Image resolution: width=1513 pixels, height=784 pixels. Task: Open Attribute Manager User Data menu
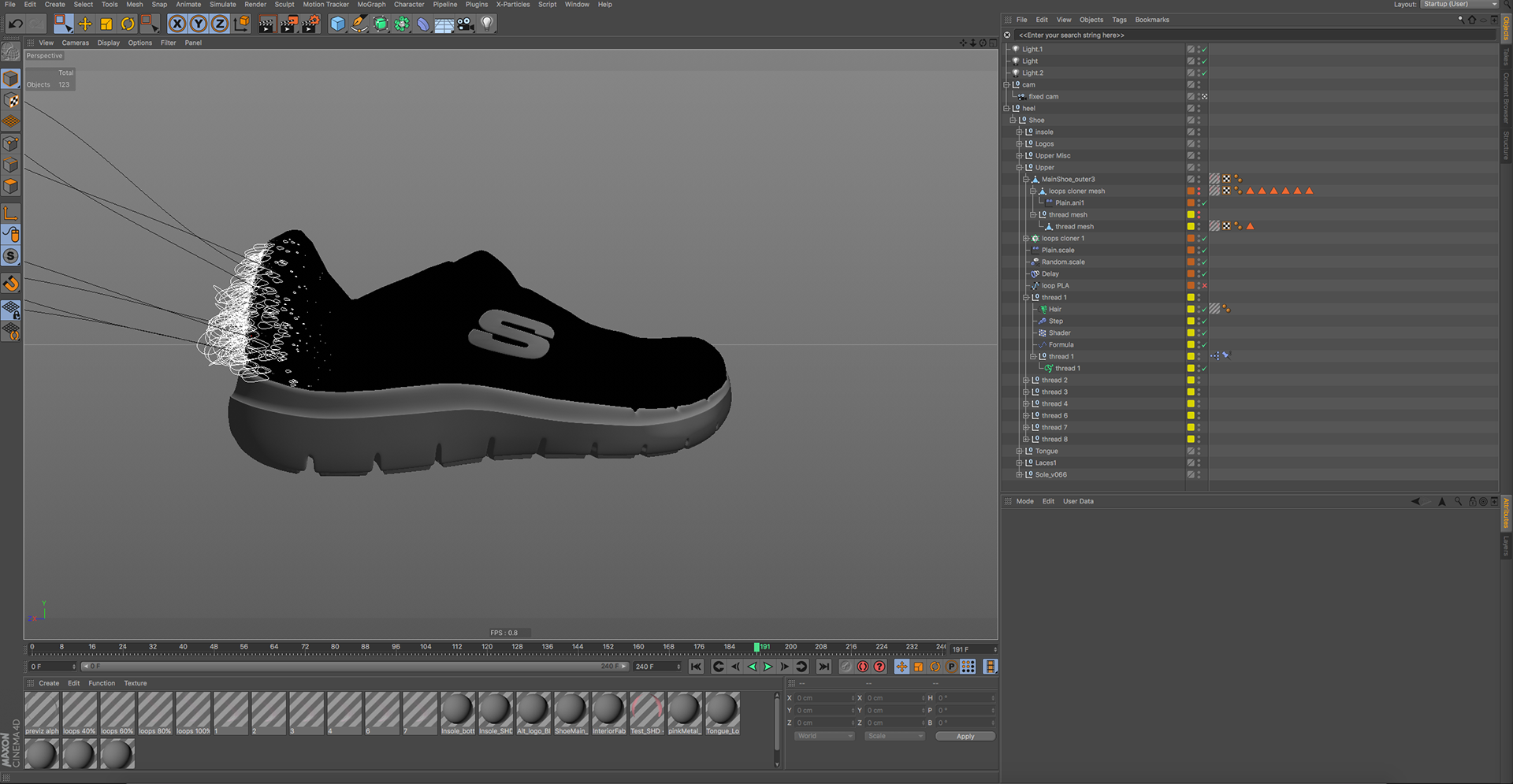[x=1078, y=501]
